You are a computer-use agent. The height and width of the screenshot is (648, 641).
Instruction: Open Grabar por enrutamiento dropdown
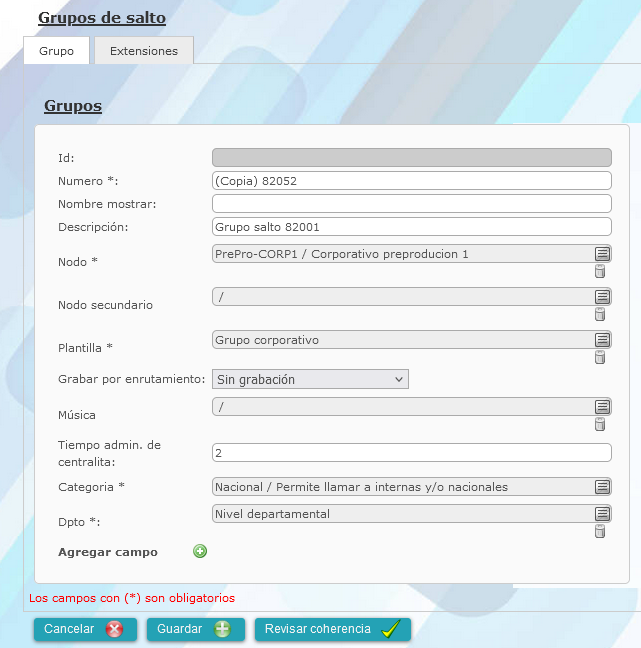click(310, 379)
